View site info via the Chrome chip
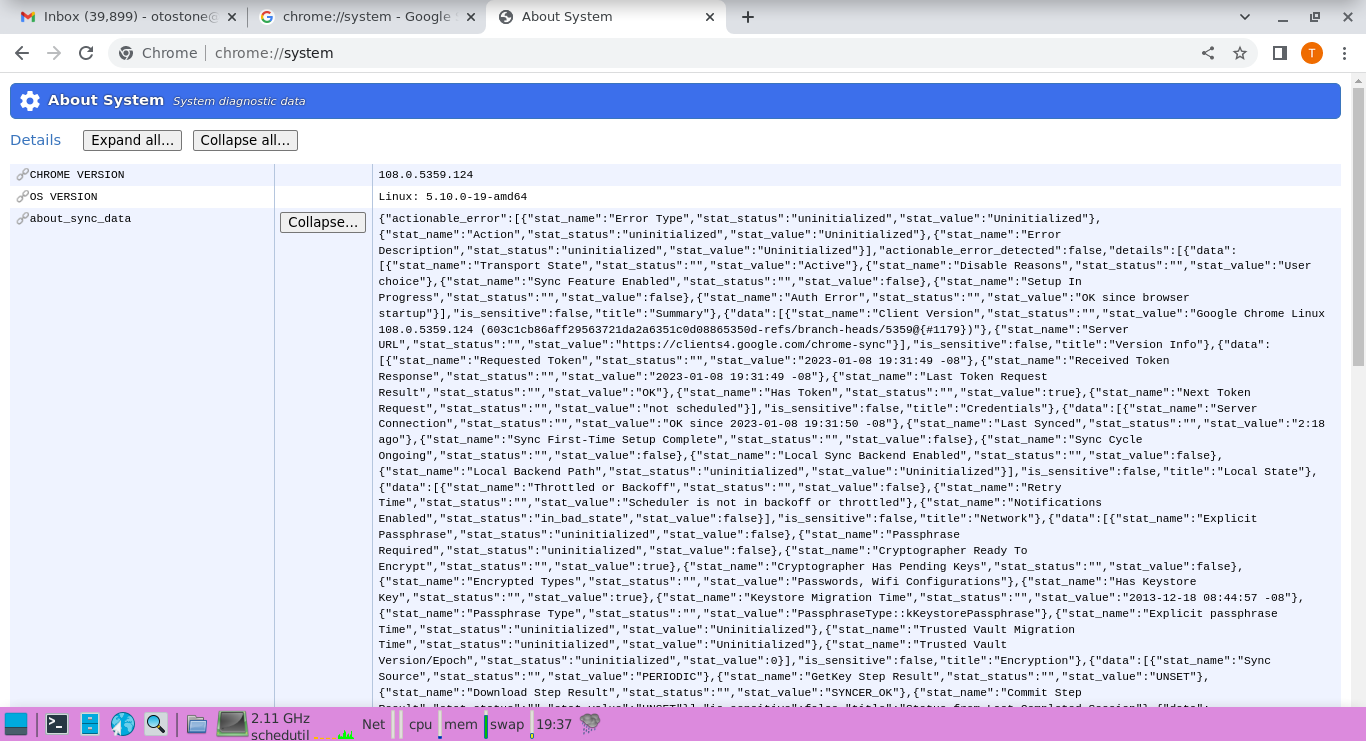Screen dimensions: 1366x741 (158, 53)
